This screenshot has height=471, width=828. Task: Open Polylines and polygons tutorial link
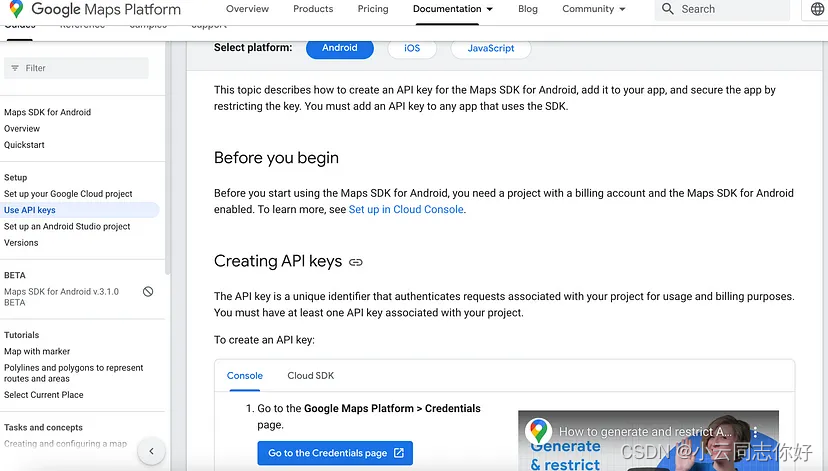[x=73, y=373]
